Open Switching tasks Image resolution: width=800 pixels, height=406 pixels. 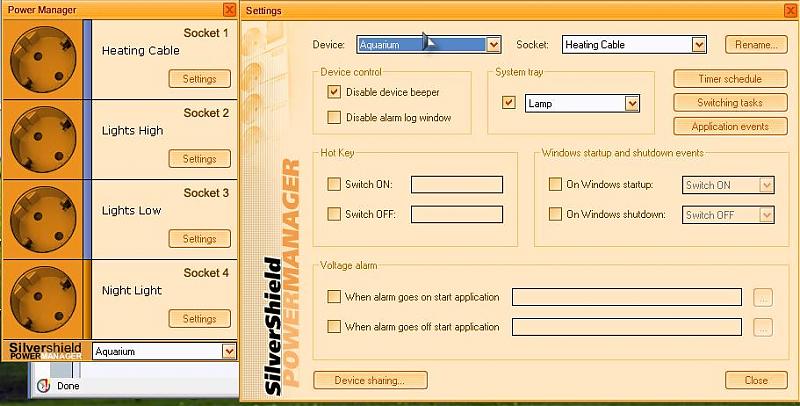click(x=730, y=103)
